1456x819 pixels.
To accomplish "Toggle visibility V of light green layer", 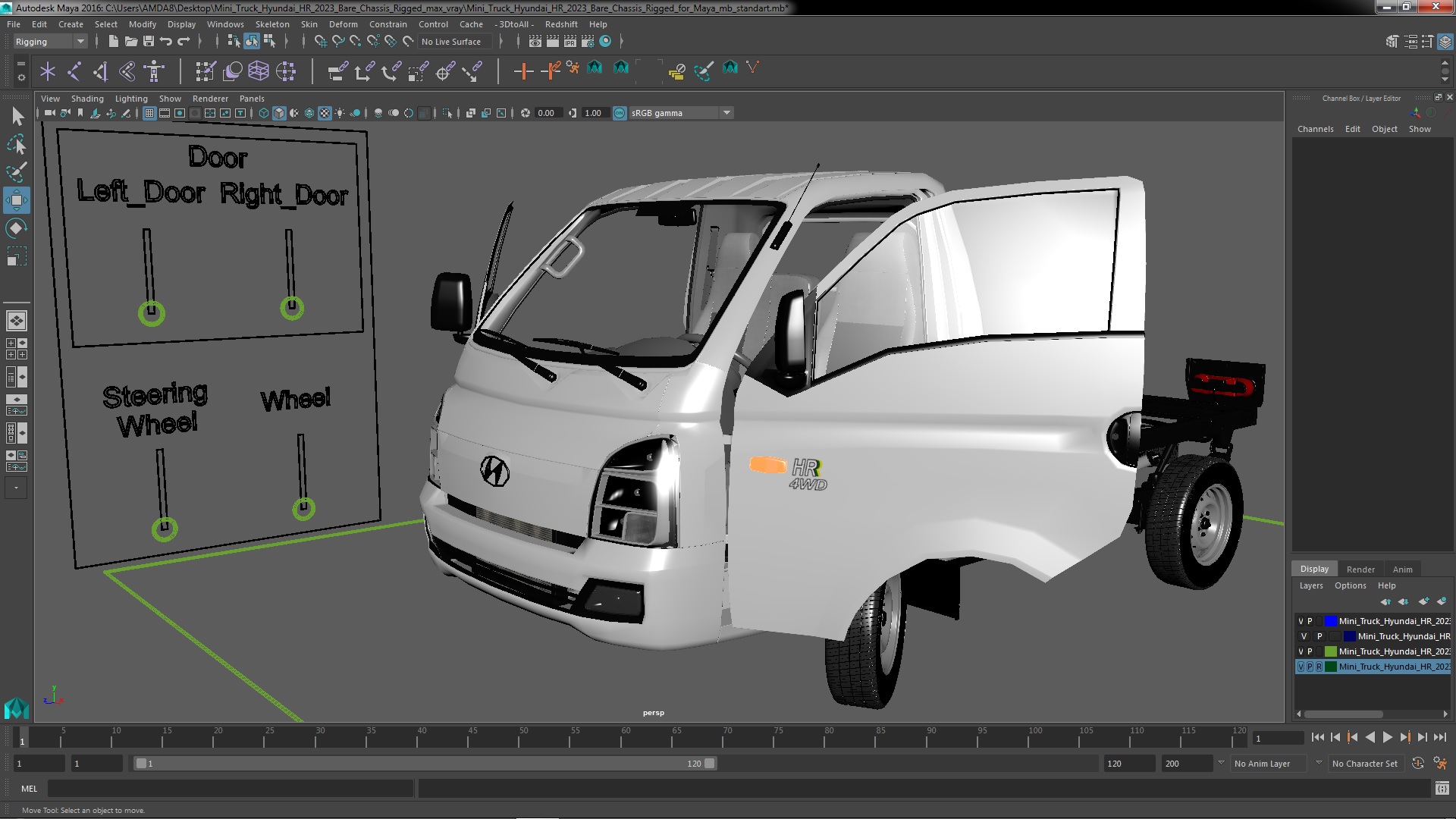I will tap(1301, 651).
